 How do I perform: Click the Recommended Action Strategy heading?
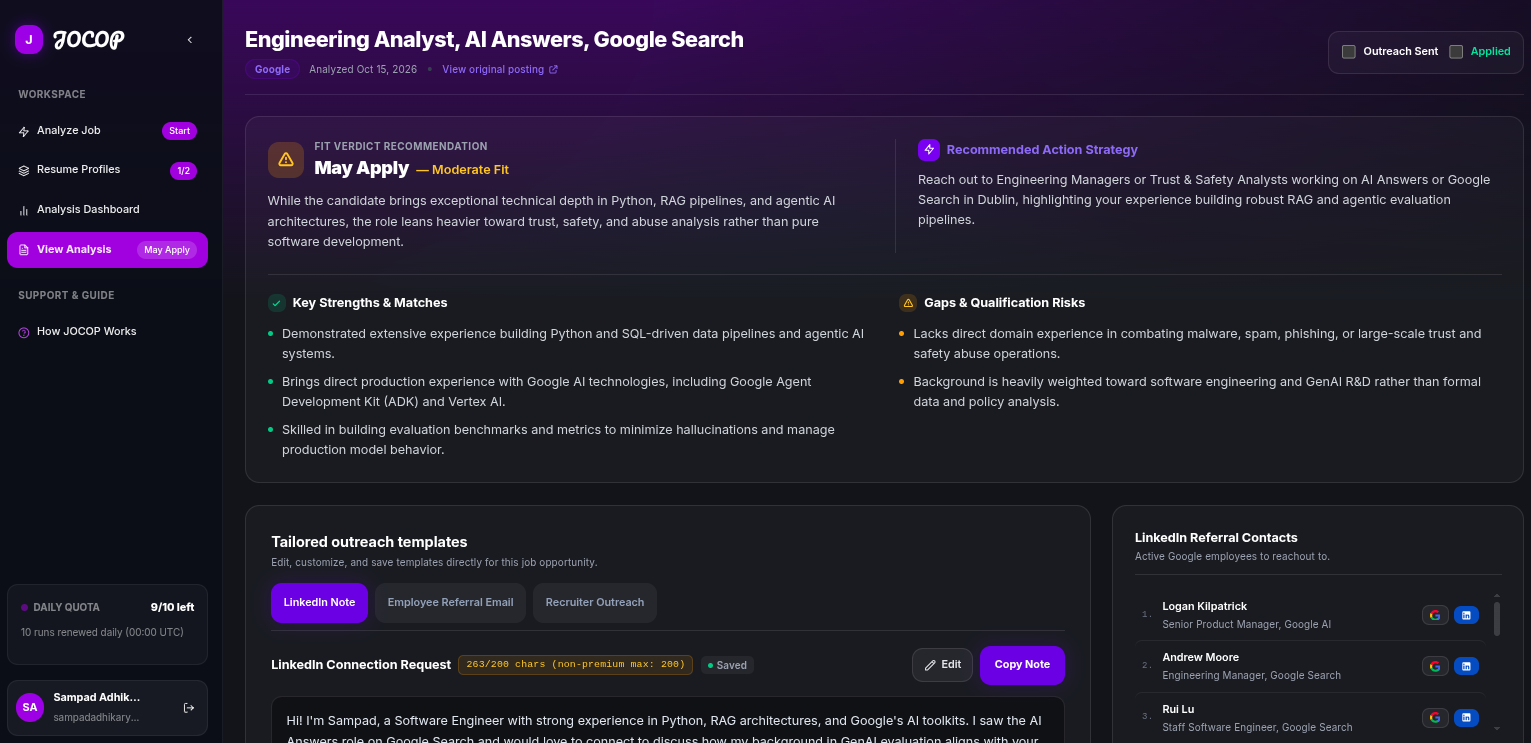tap(1042, 150)
